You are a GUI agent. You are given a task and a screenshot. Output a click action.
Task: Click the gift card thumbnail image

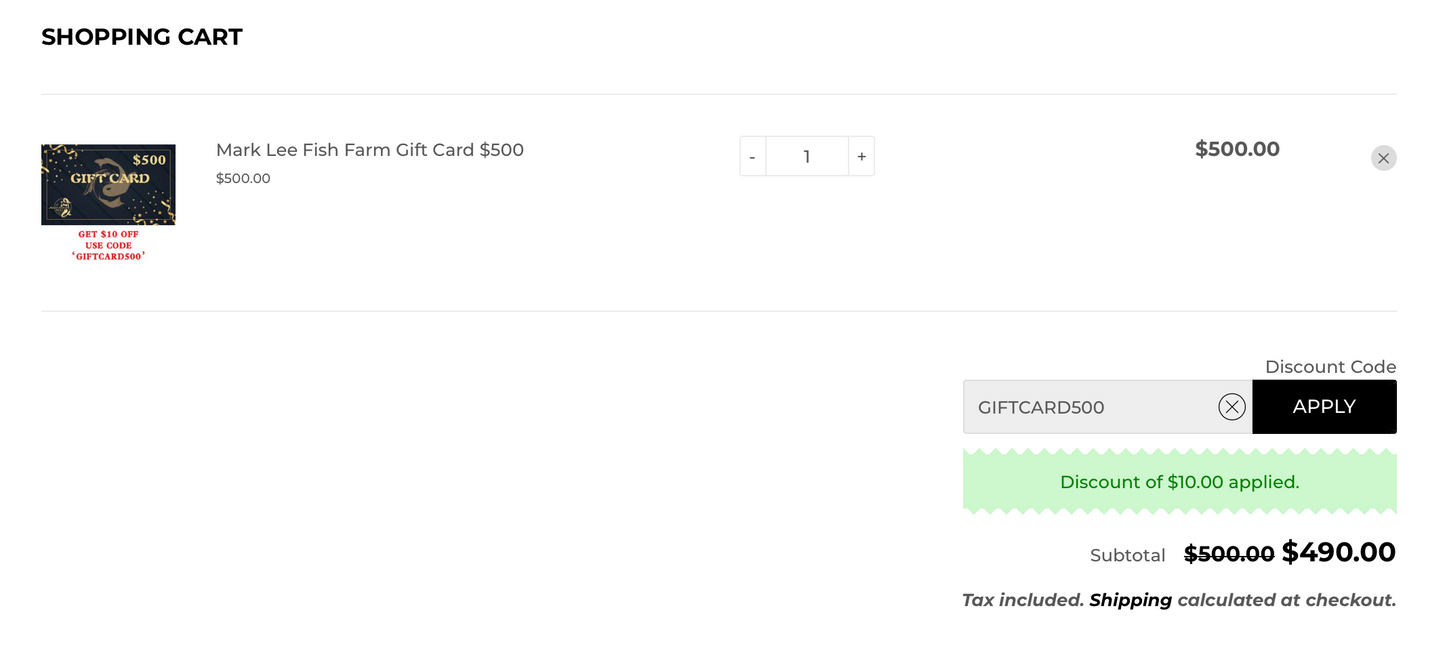(108, 185)
